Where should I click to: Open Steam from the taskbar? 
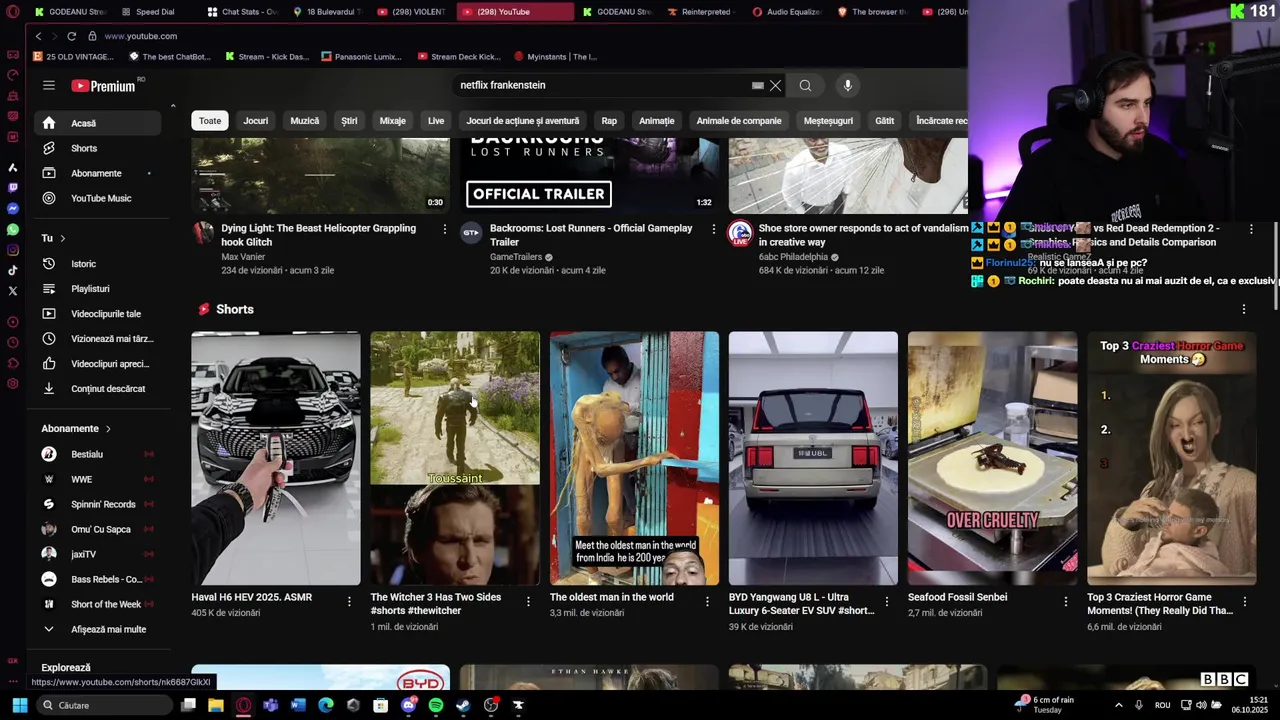463,705
